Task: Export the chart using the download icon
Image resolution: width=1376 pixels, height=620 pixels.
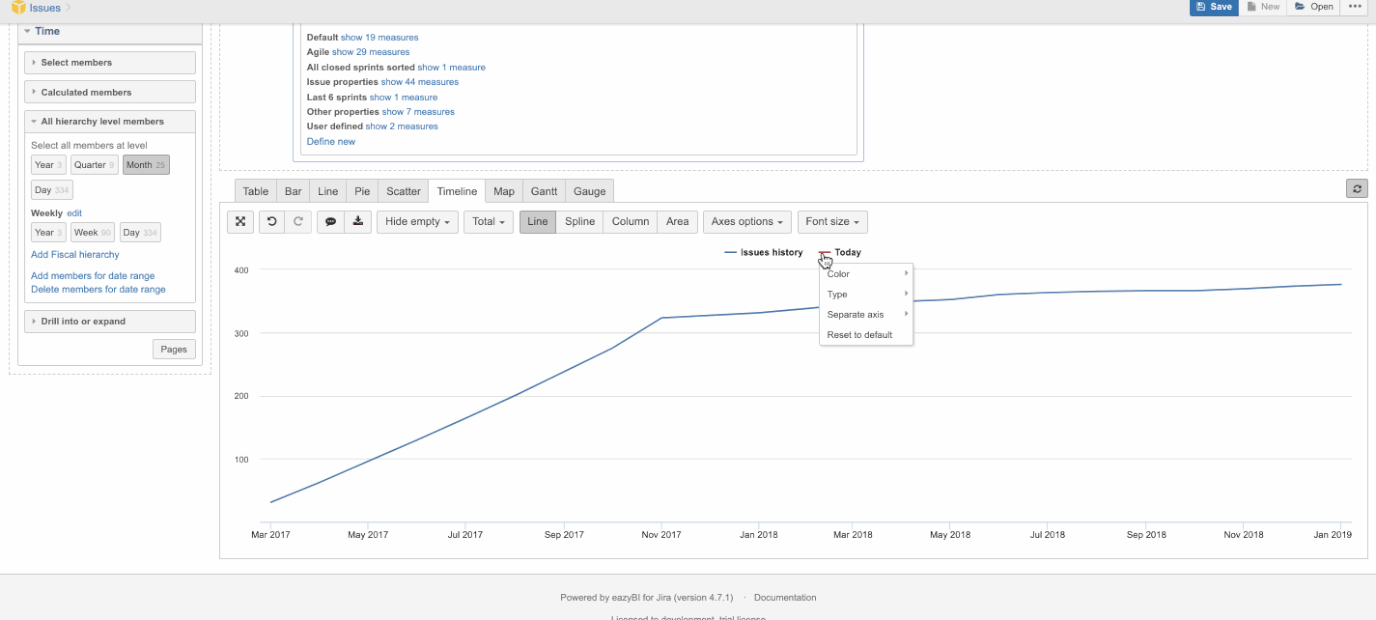Action: pyautogui.click(x=358, y=221)
